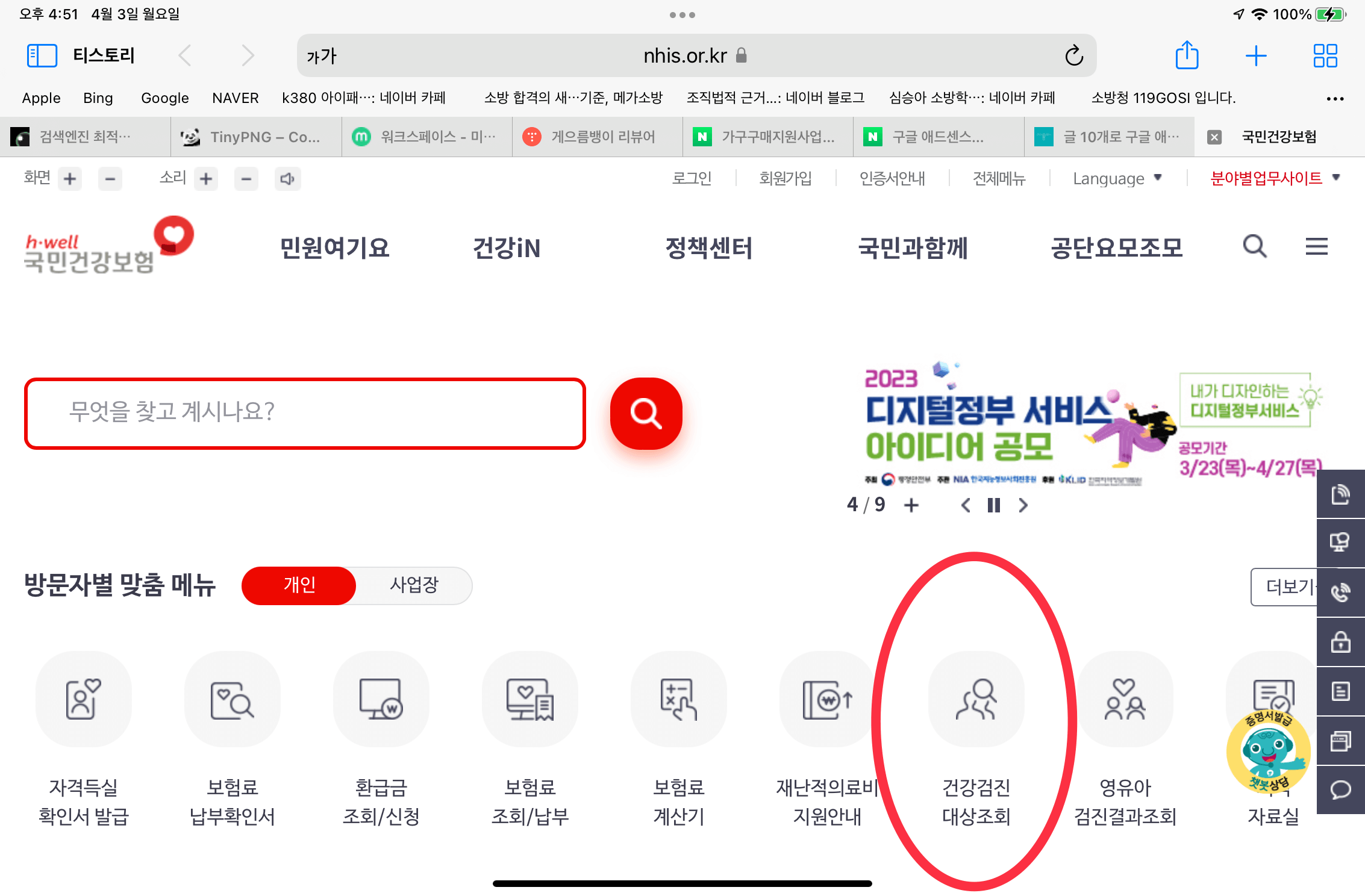Screen dimensions: 1365x896
Task: Open the header magnifier search icon
Action: point(1255,246)
